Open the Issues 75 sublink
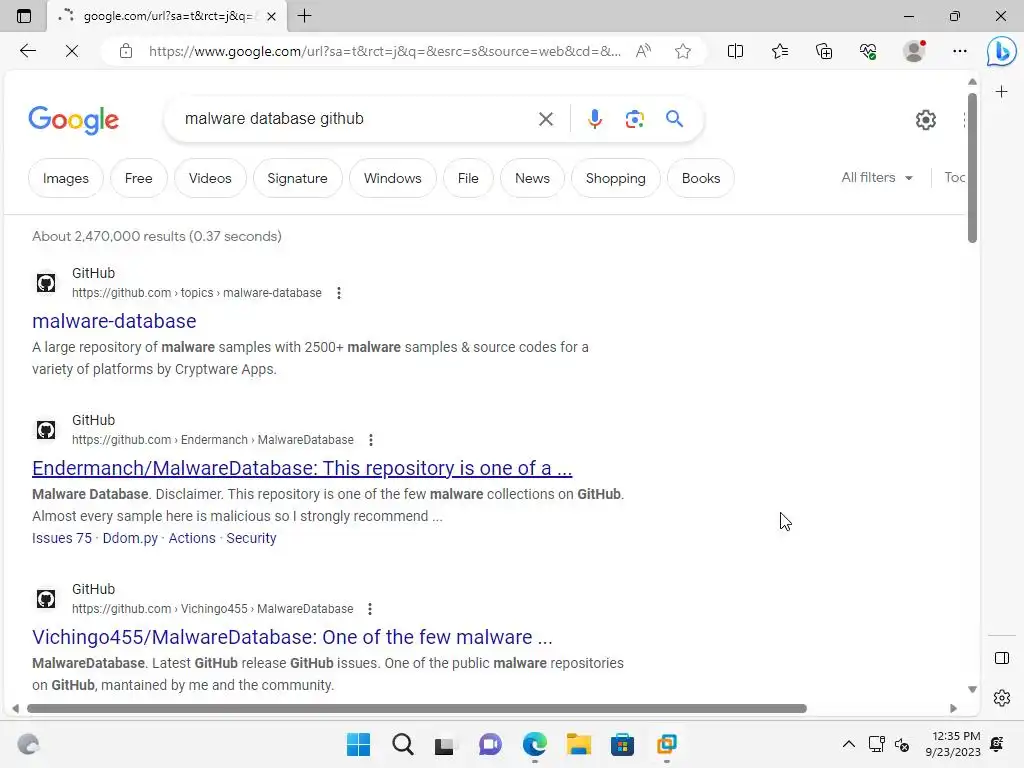 point(62,538)
